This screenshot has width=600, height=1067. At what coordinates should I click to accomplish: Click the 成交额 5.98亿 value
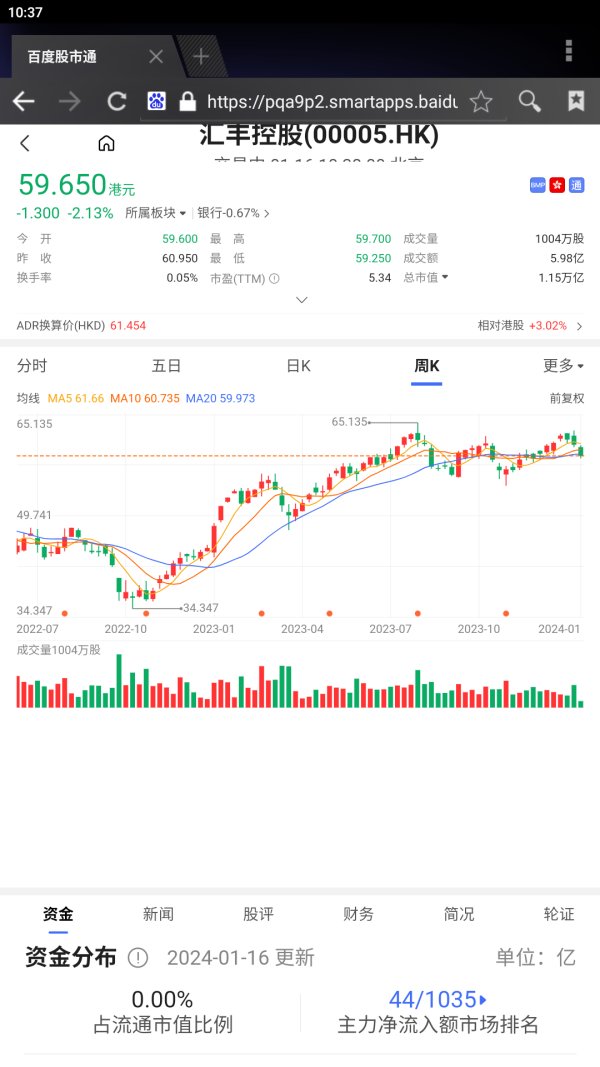tap(567, 259)
